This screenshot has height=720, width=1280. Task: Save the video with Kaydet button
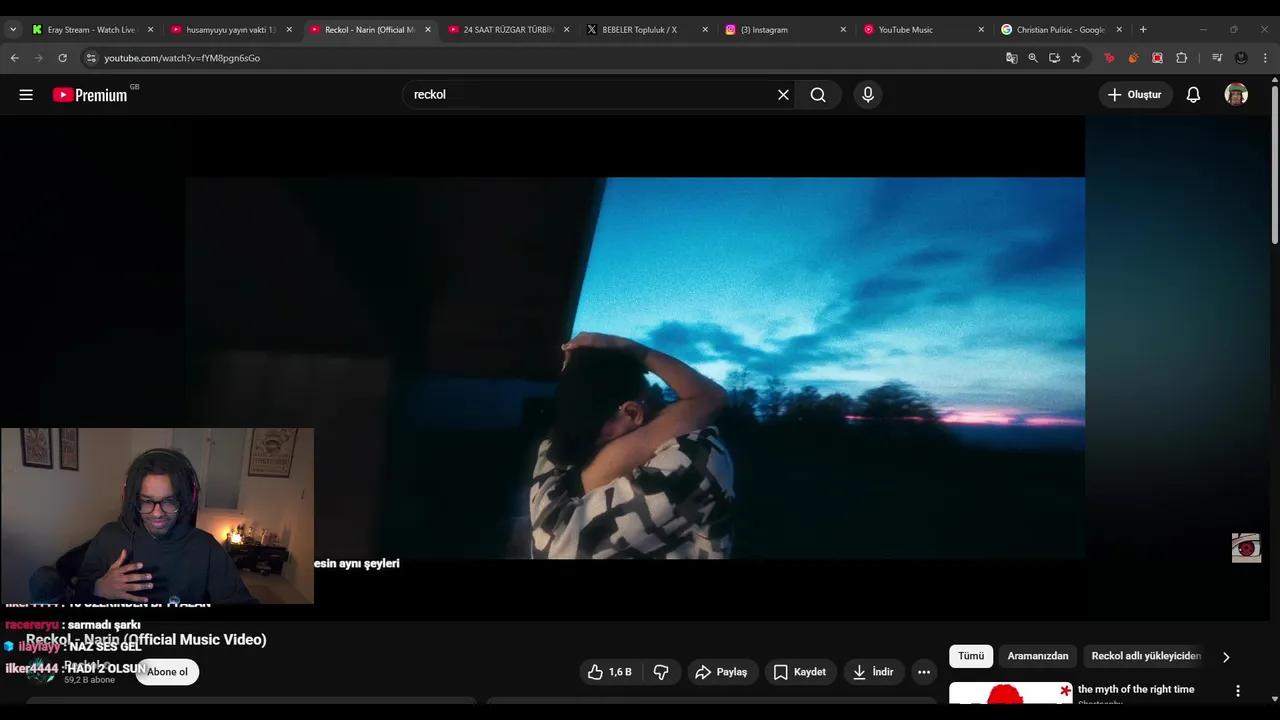pyautogui.click(x=800, y=672)
